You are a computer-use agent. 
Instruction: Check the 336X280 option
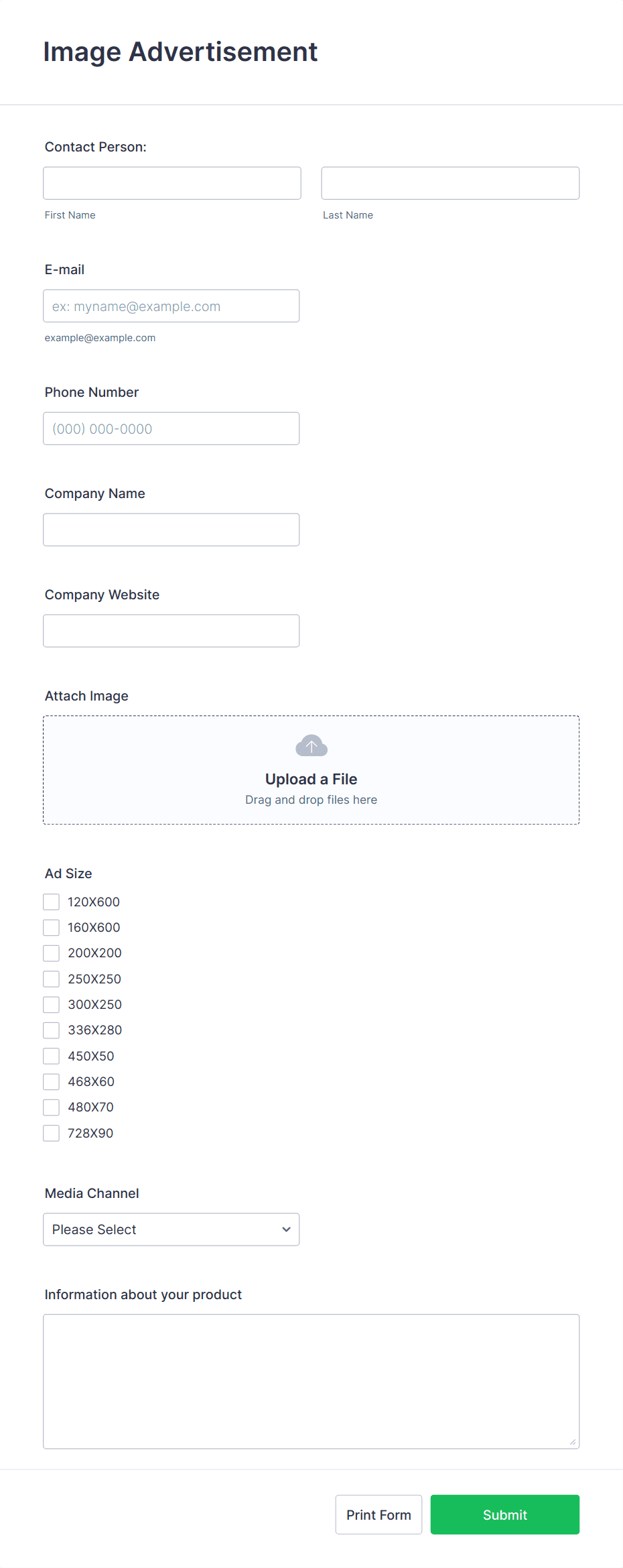pyautogui.click(x=51, y=1030)
